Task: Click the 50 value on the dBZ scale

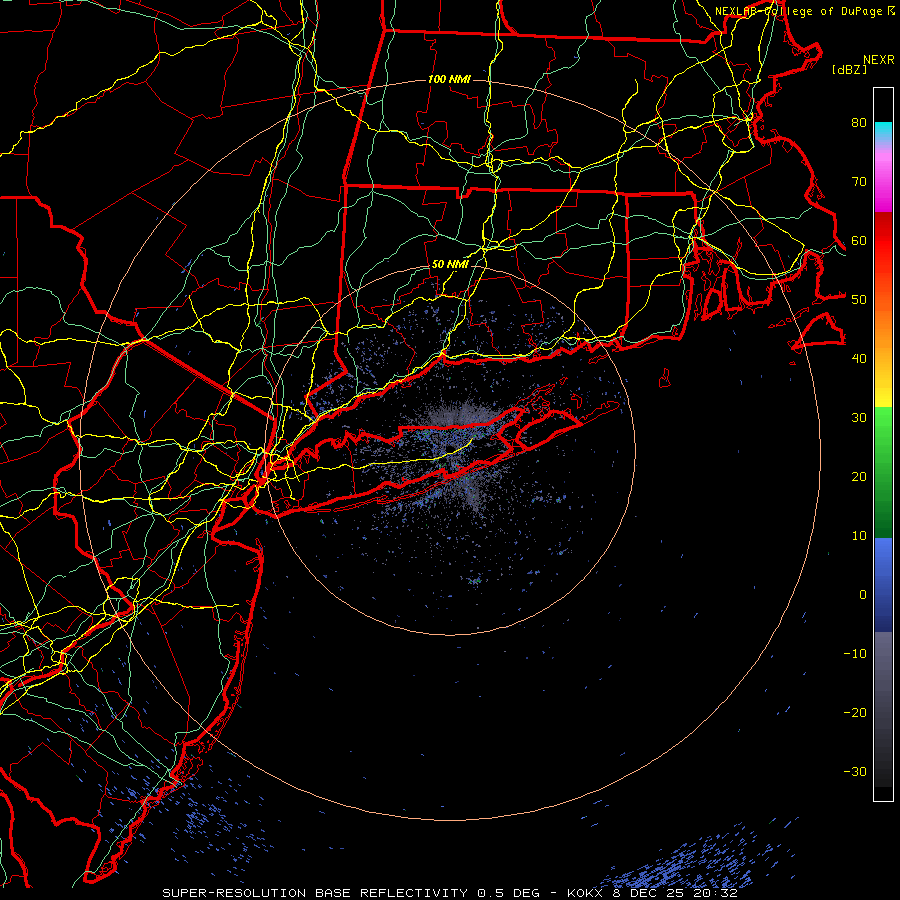Action: [x=859, y=300]
